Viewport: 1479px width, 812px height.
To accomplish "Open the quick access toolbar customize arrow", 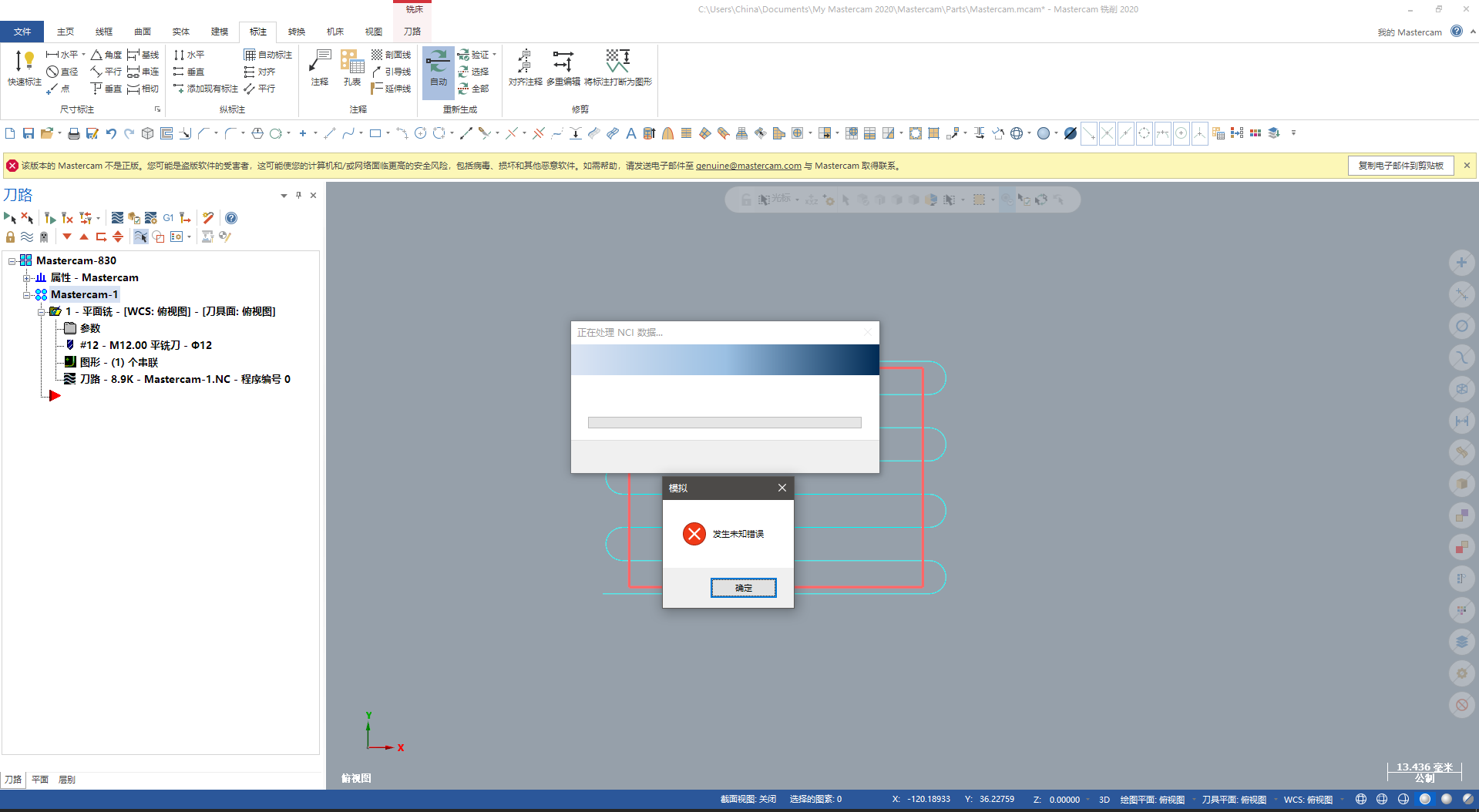I will 1293,133.
